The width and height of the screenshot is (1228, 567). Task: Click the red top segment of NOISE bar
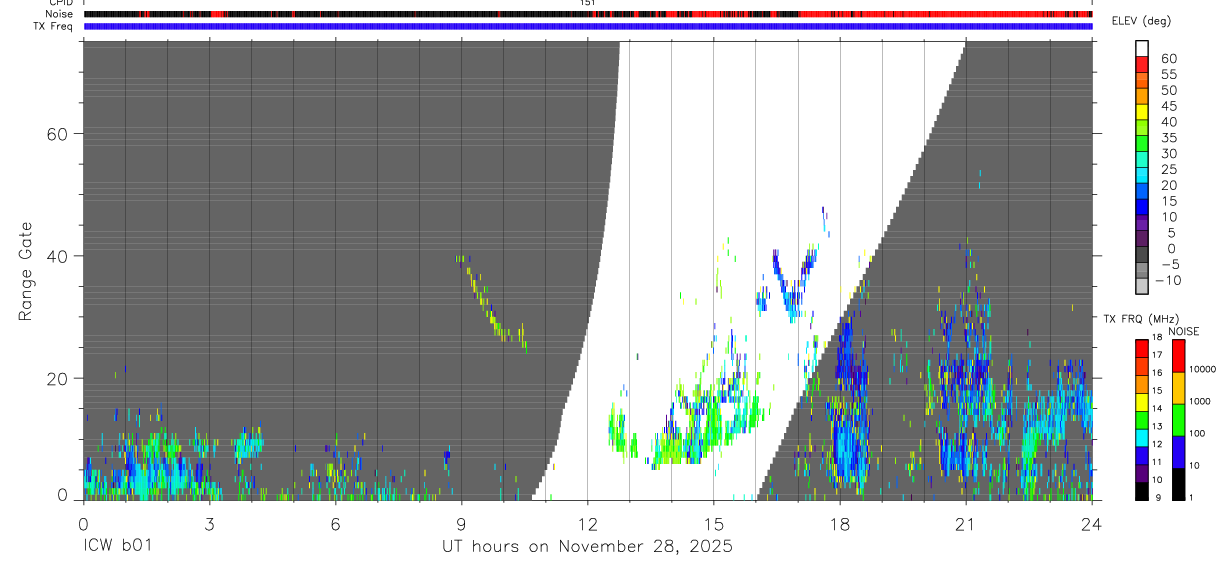(1177, 356)
